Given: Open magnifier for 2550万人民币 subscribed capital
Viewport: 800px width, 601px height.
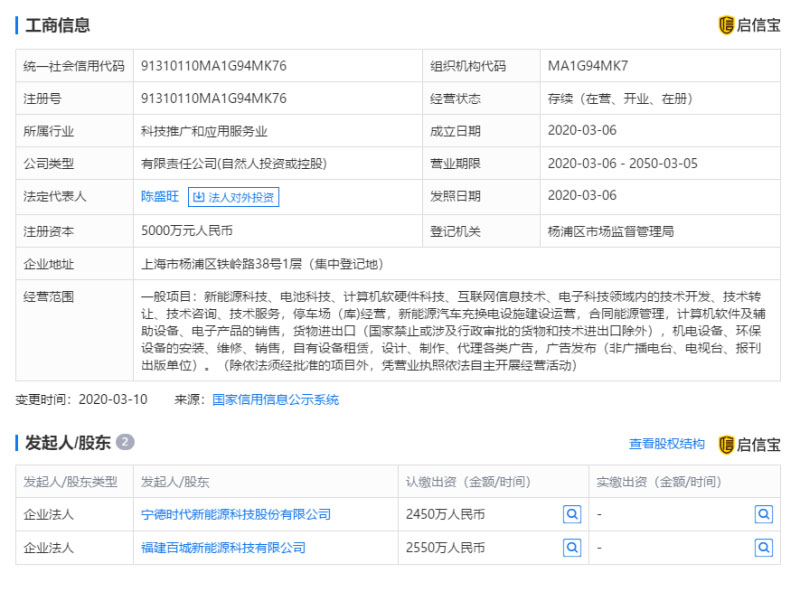Looking at the screenshot, I should pos(571,547).
